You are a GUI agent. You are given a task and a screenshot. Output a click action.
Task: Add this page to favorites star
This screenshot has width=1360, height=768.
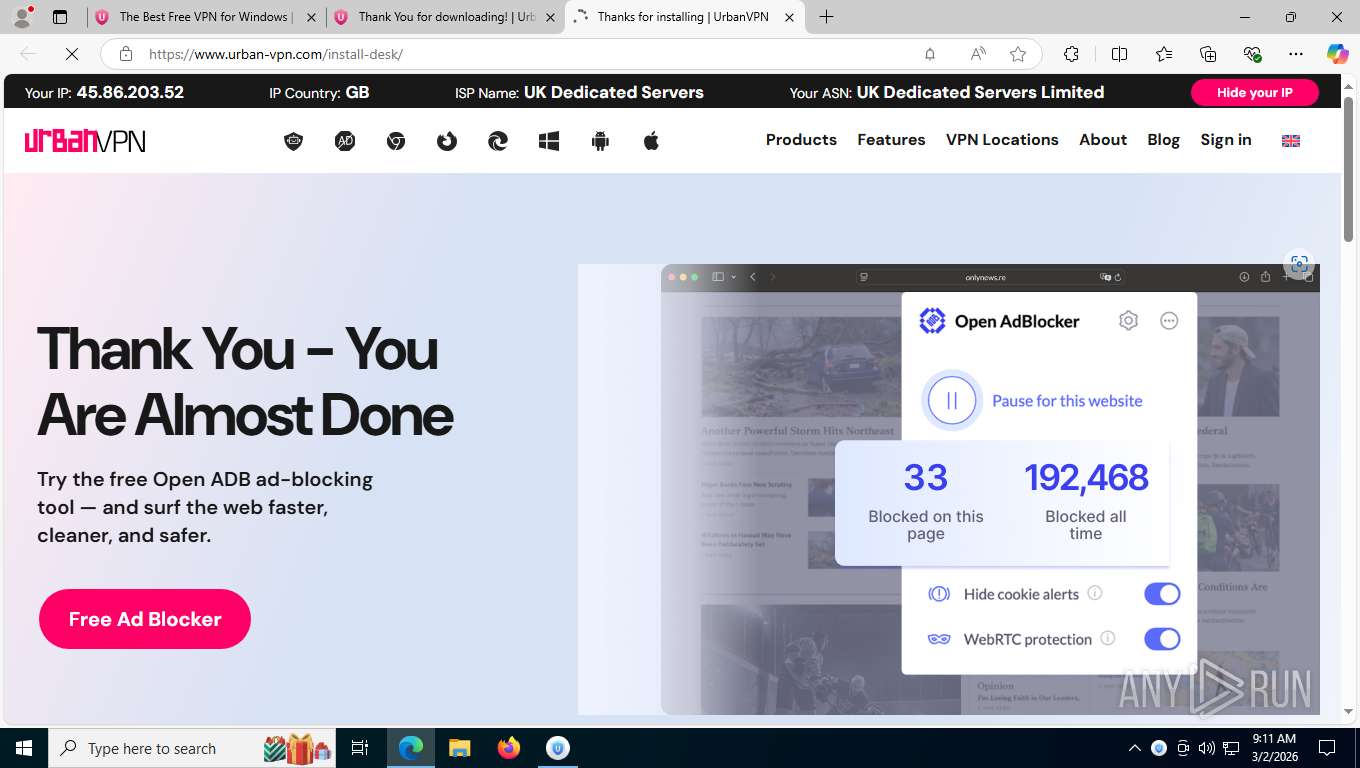[1018, 54]
